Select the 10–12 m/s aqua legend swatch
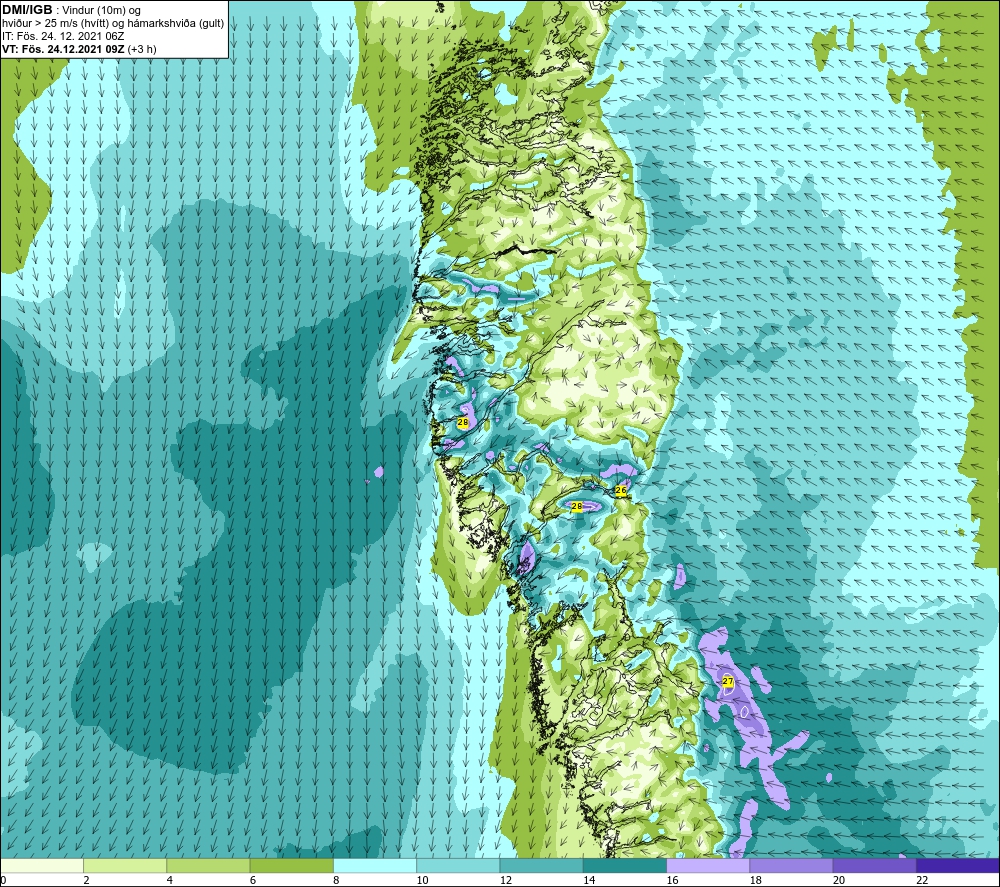The height and width of the screenshot is (887, 1000). pyautogui.click(x=458, y=865)
